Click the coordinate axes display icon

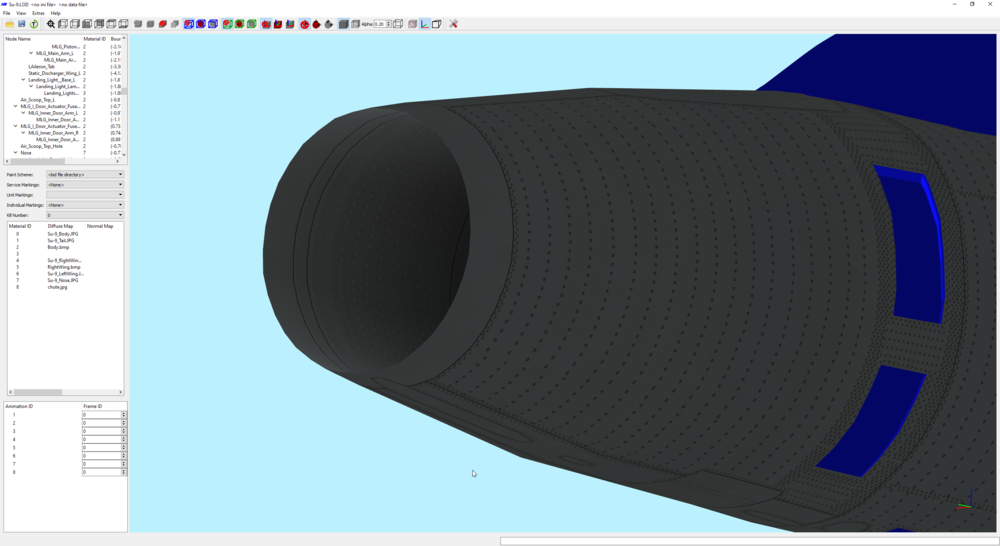pos(425,24)
